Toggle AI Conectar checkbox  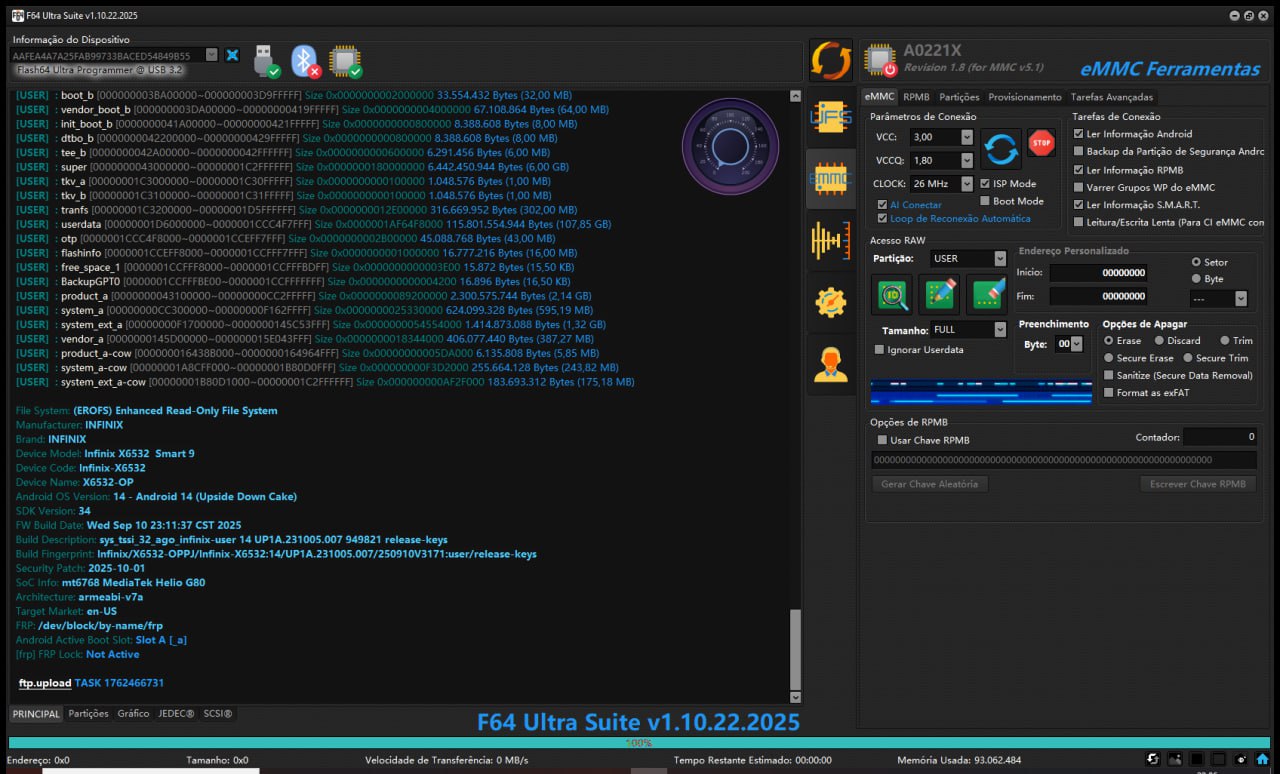coord(882,204)
